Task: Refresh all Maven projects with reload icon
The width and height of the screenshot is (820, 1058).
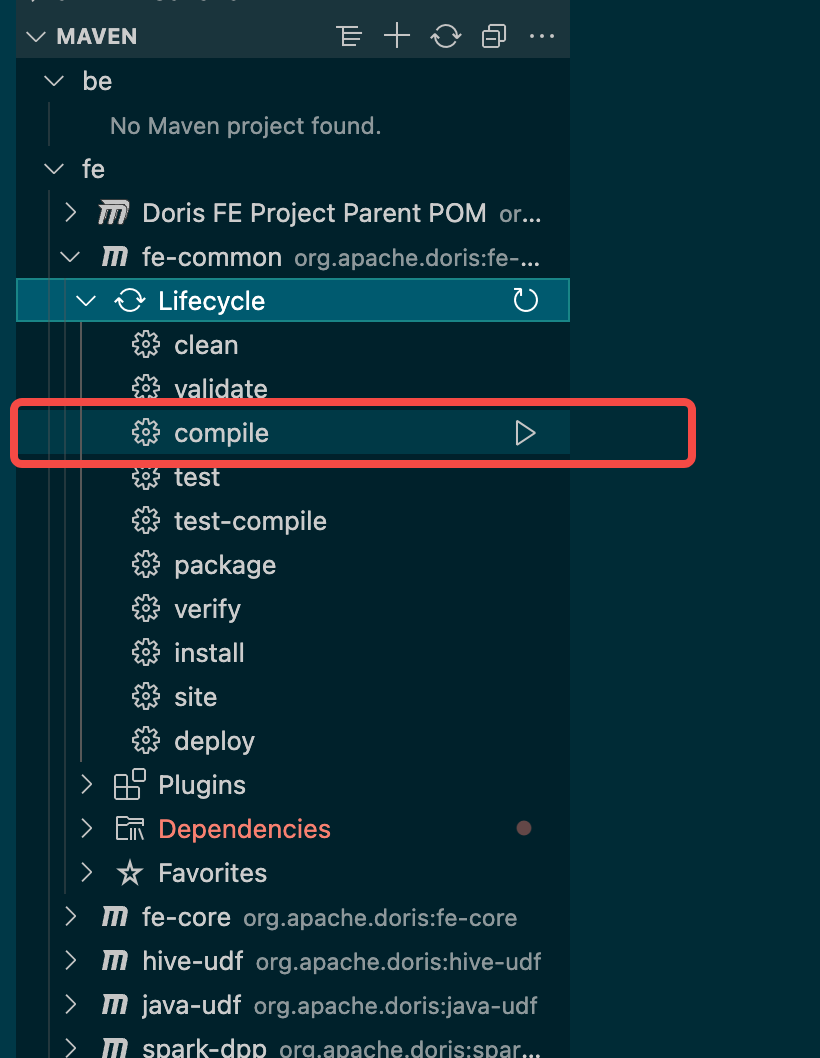Action: 445,36
